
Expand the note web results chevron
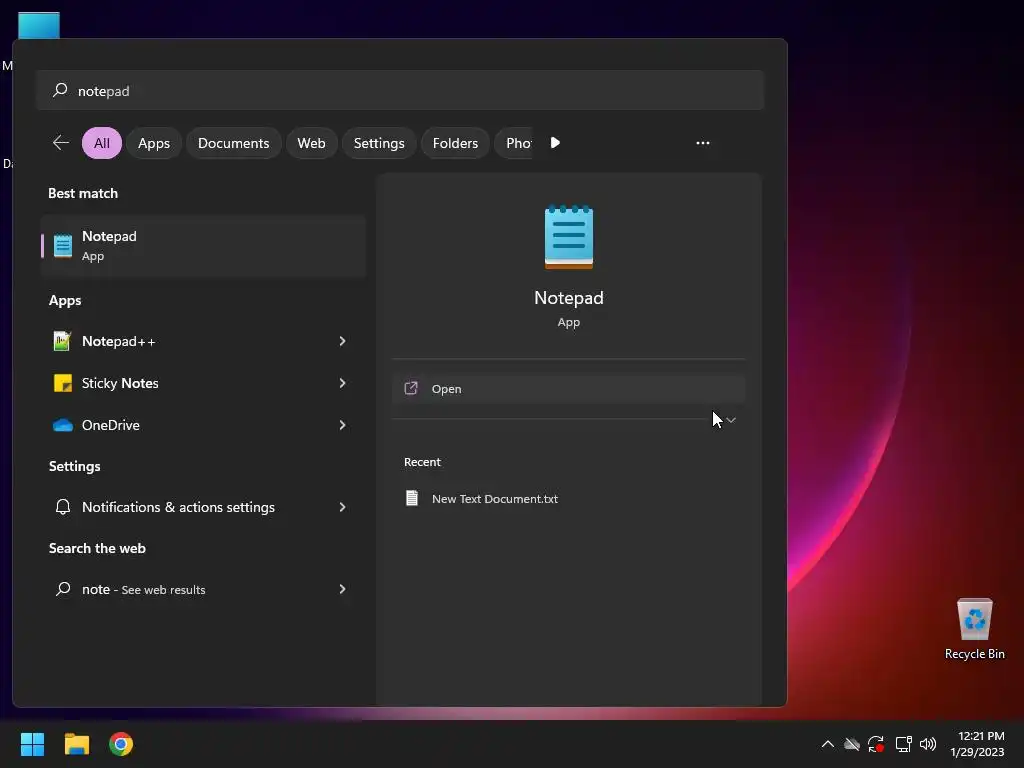342,589
